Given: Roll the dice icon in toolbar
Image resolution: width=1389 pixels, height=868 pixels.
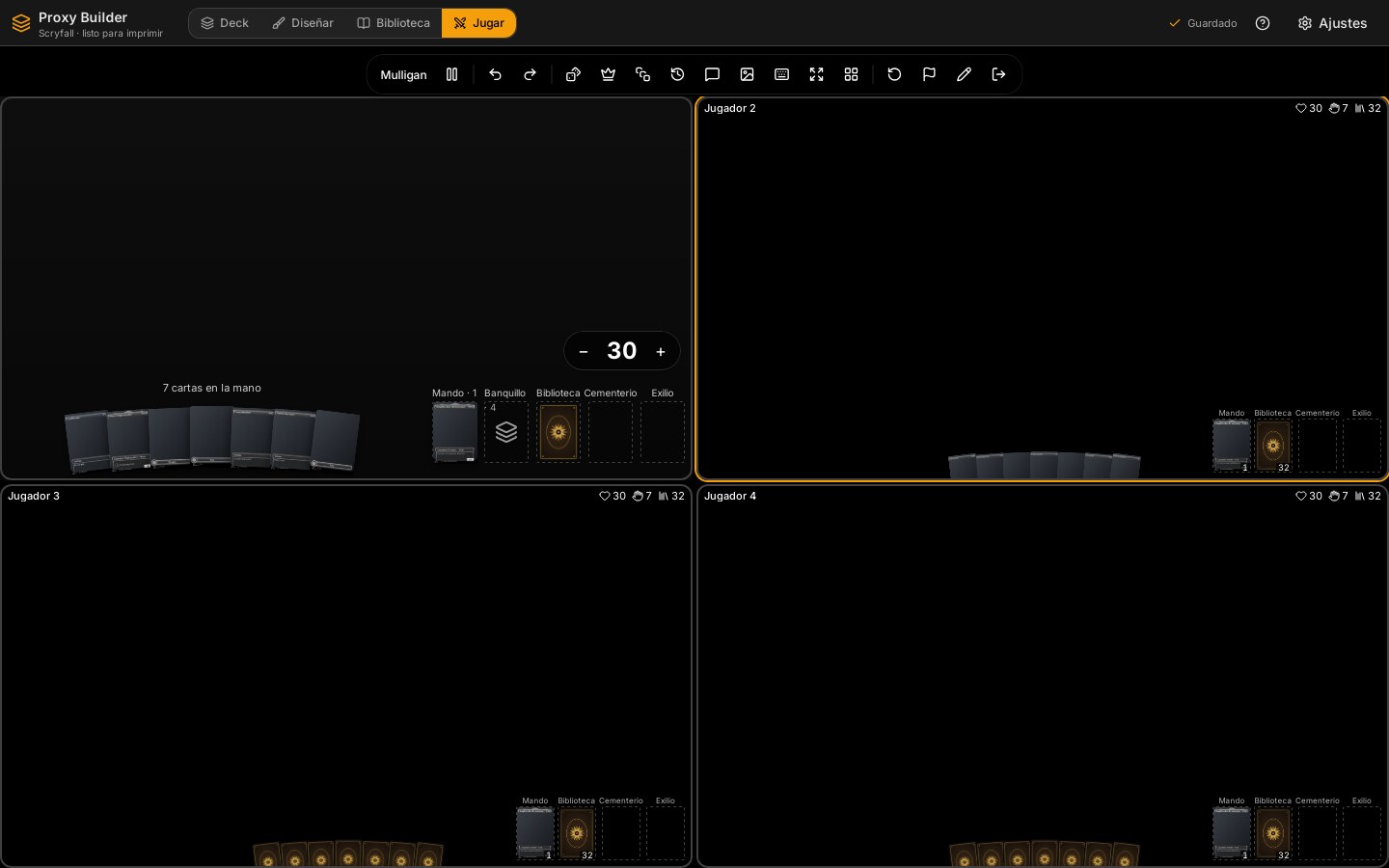Looking at the screenshot, I should 573,74.
